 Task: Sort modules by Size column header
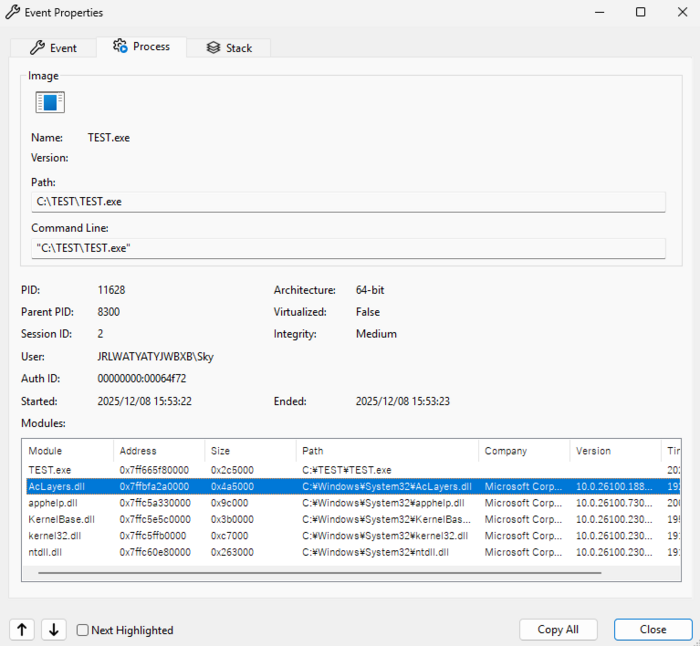click(x=249, y=451)
